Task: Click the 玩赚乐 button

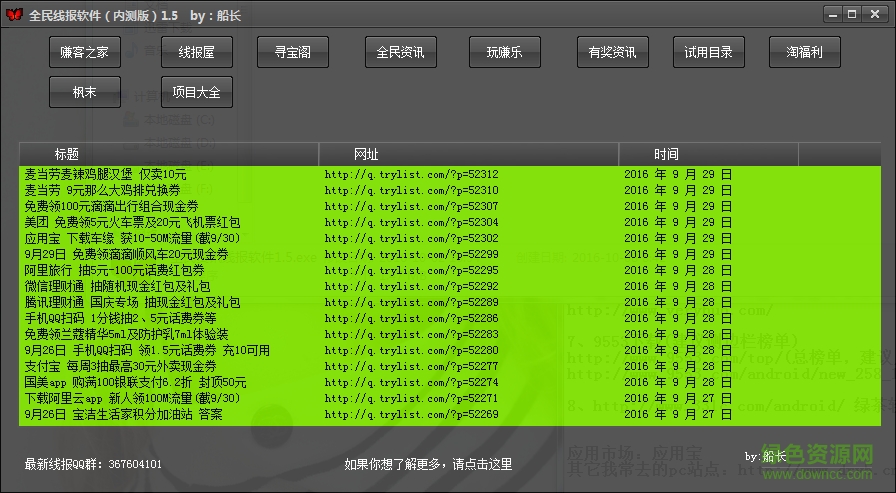Action: click(x=505, y=52)
